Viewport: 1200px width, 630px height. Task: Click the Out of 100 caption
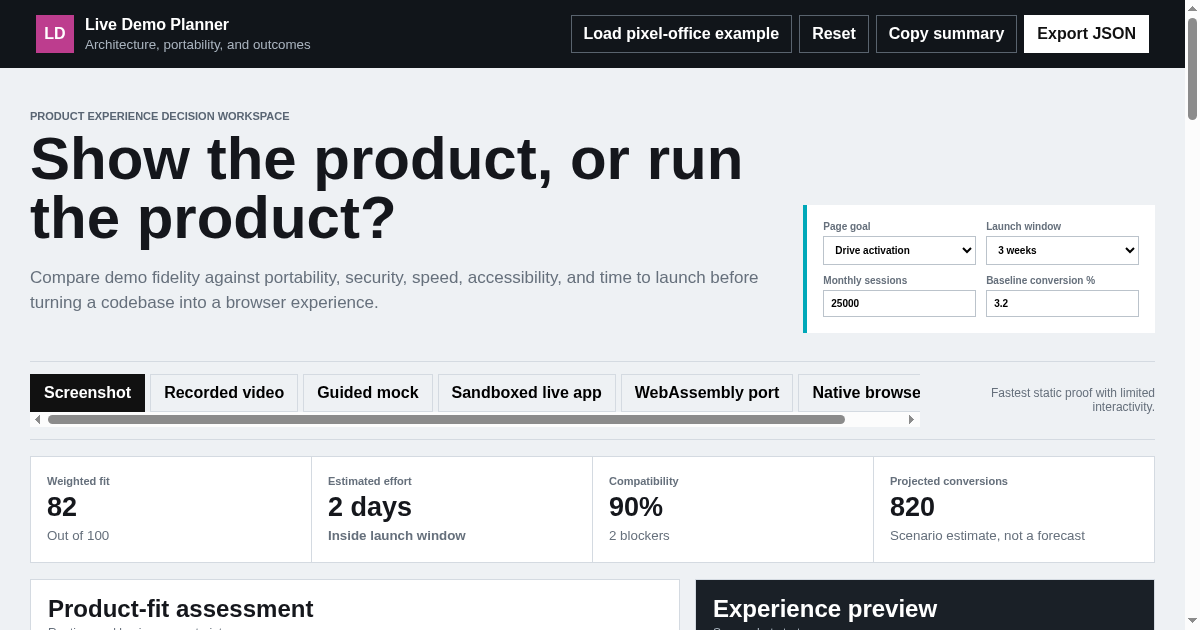pyautogui.click(x=78, y=536)
